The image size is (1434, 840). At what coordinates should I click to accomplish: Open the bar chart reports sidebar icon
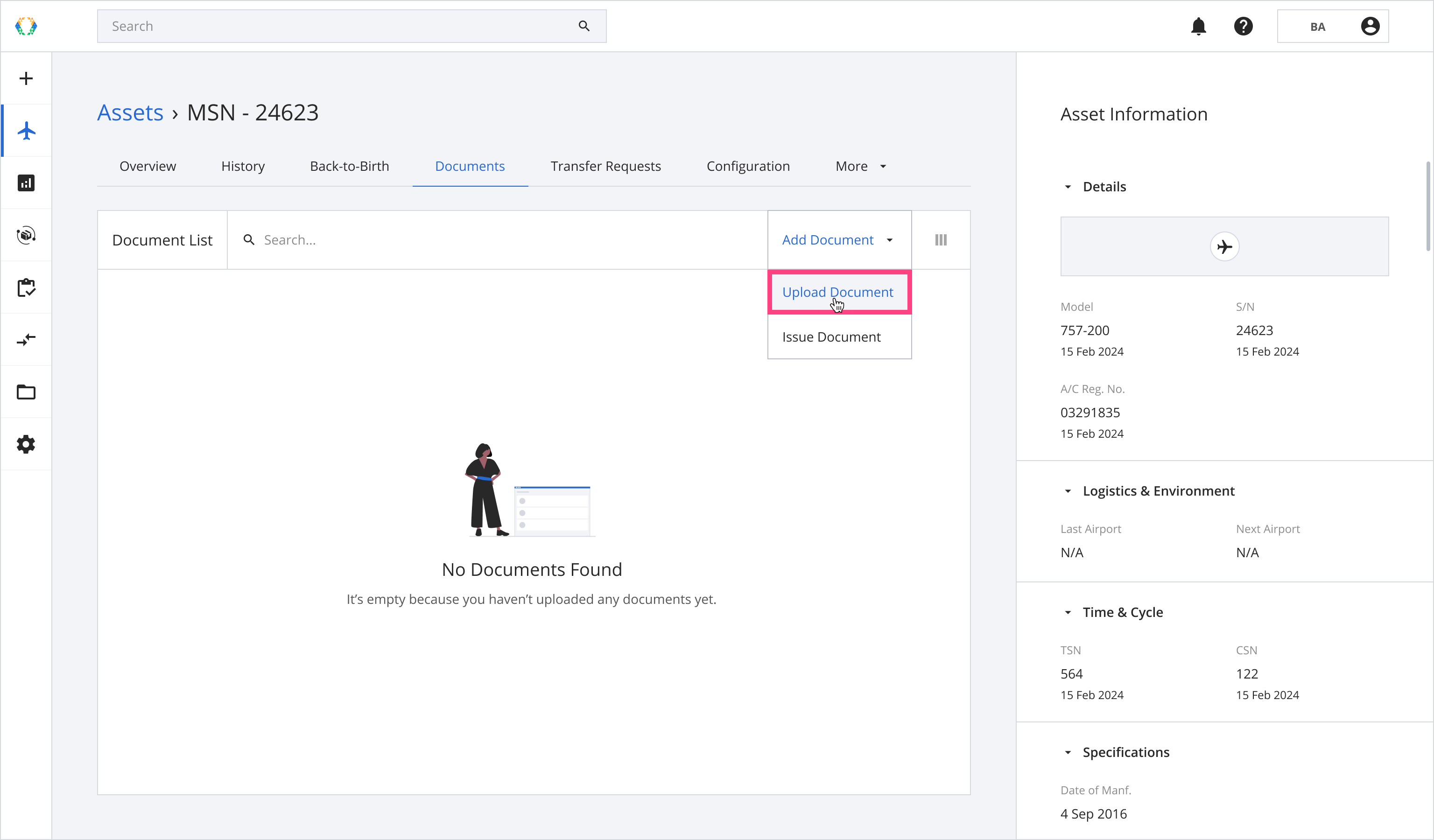[x=26, y=183]
